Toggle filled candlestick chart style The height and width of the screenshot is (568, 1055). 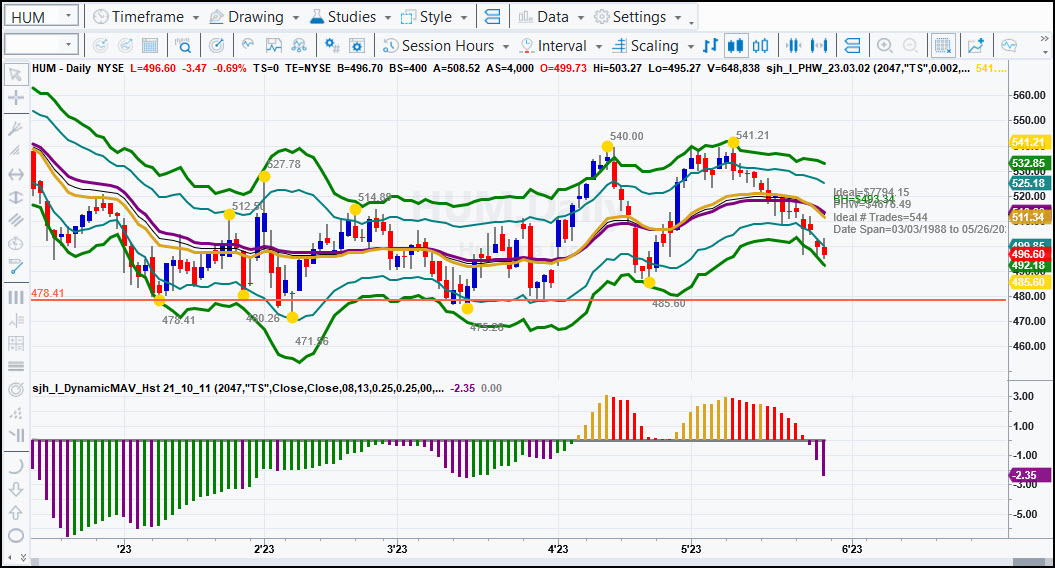click(735, 46)
